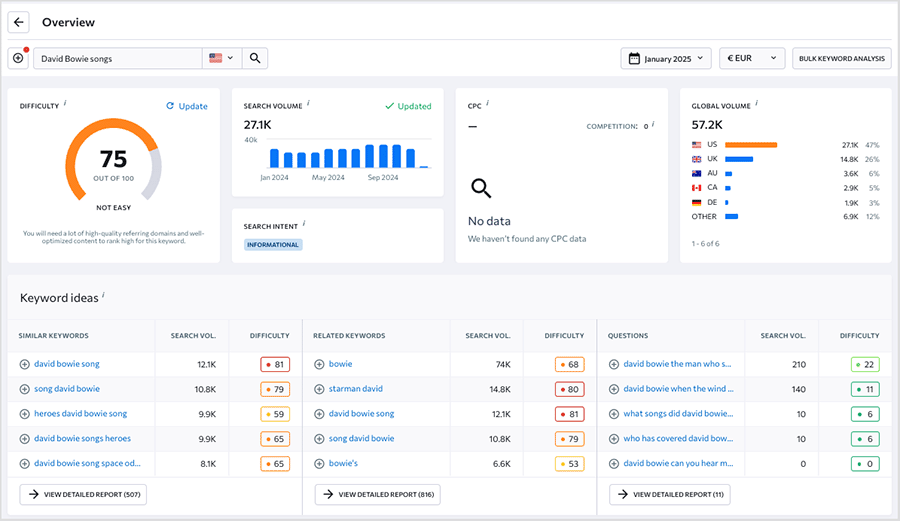Image resolution: width=900 pixels, height=521 pixels.
Task: Open the EUR currency dropdown
Action: point(752,59)
